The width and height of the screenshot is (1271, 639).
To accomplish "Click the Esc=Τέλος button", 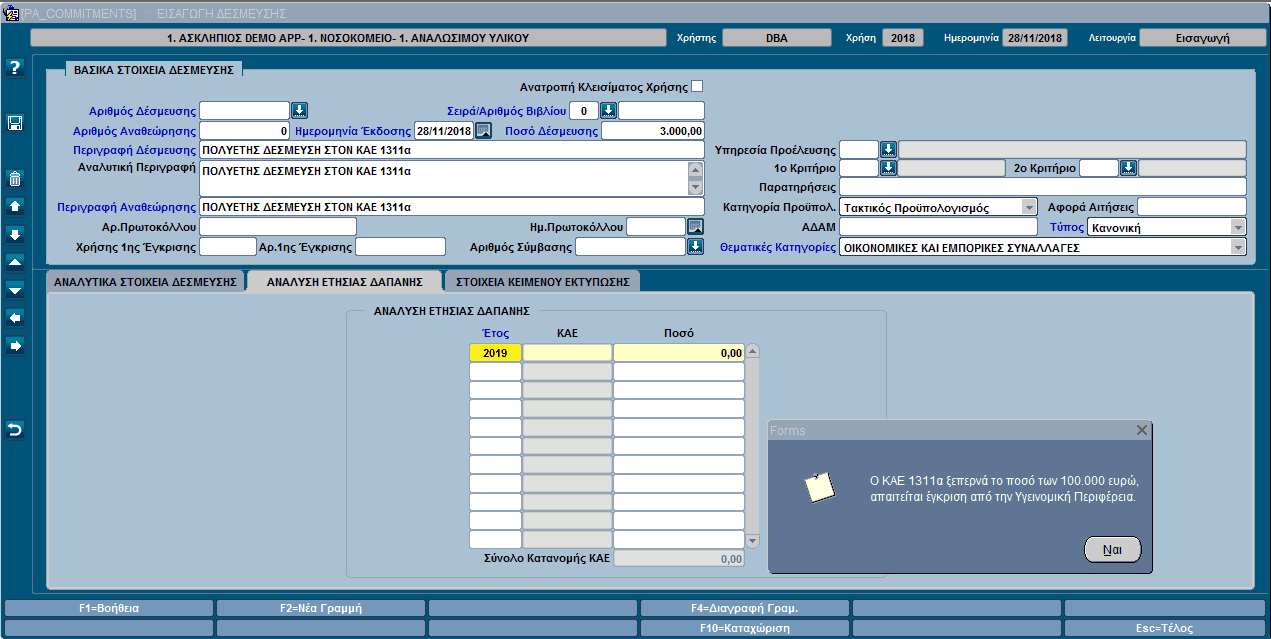I will 1167,629.
